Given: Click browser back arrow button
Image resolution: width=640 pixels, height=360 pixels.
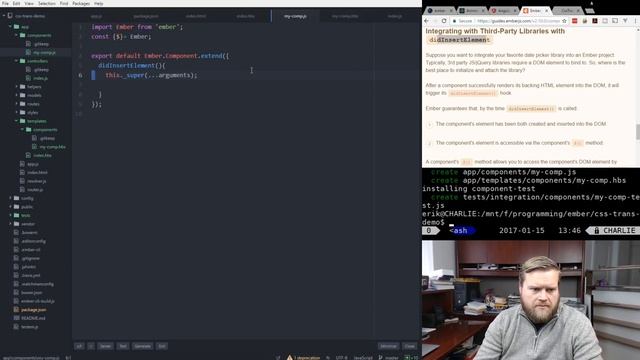Looking at the screenshot, I should coord(427,21).
